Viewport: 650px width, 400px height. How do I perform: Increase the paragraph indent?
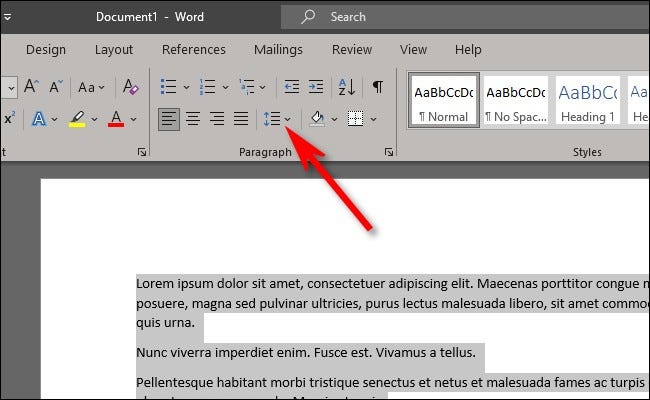point(315,87)
